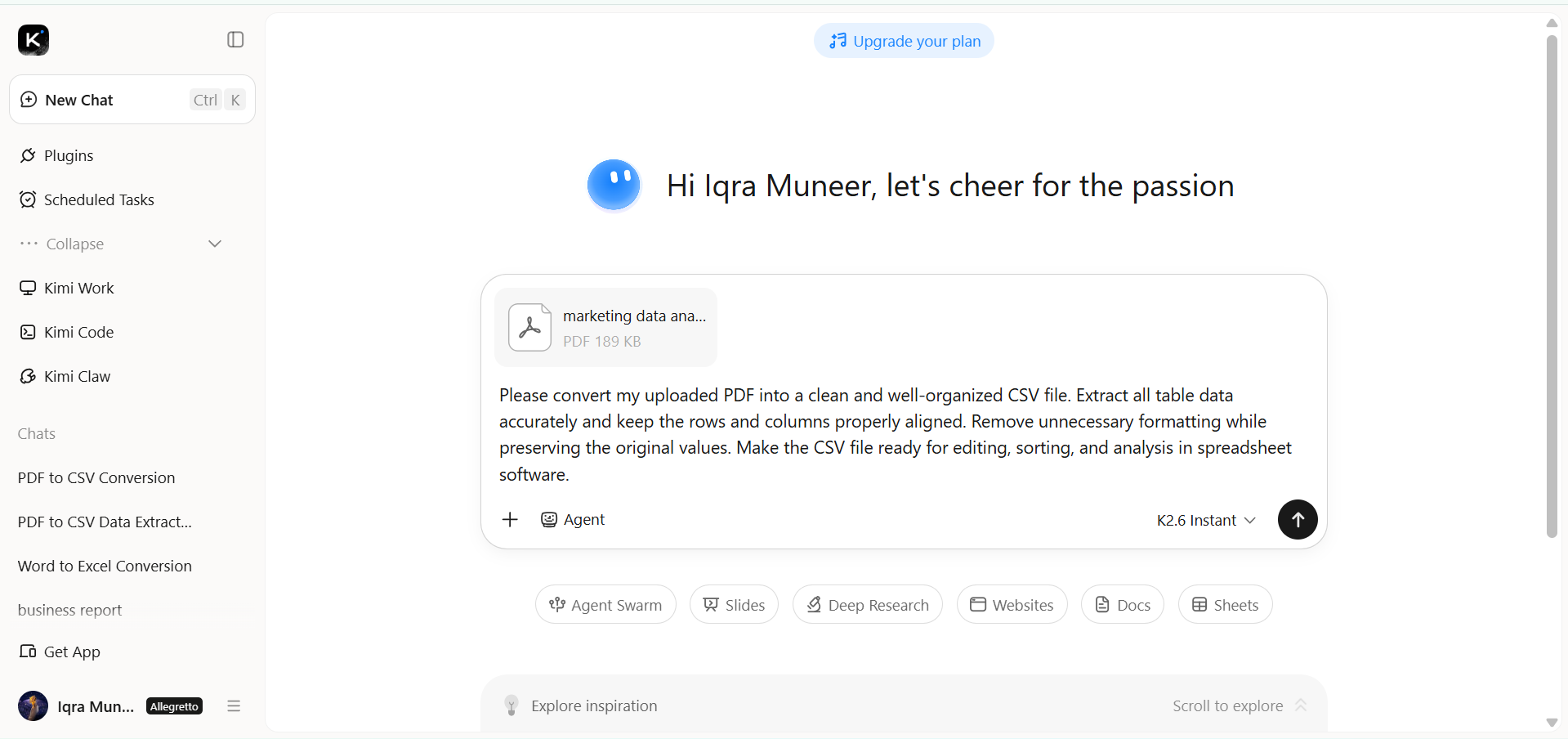Click the marketing data PDF attachment
The width and height of the screenshot is (1568, 739).
click(605, 327)
